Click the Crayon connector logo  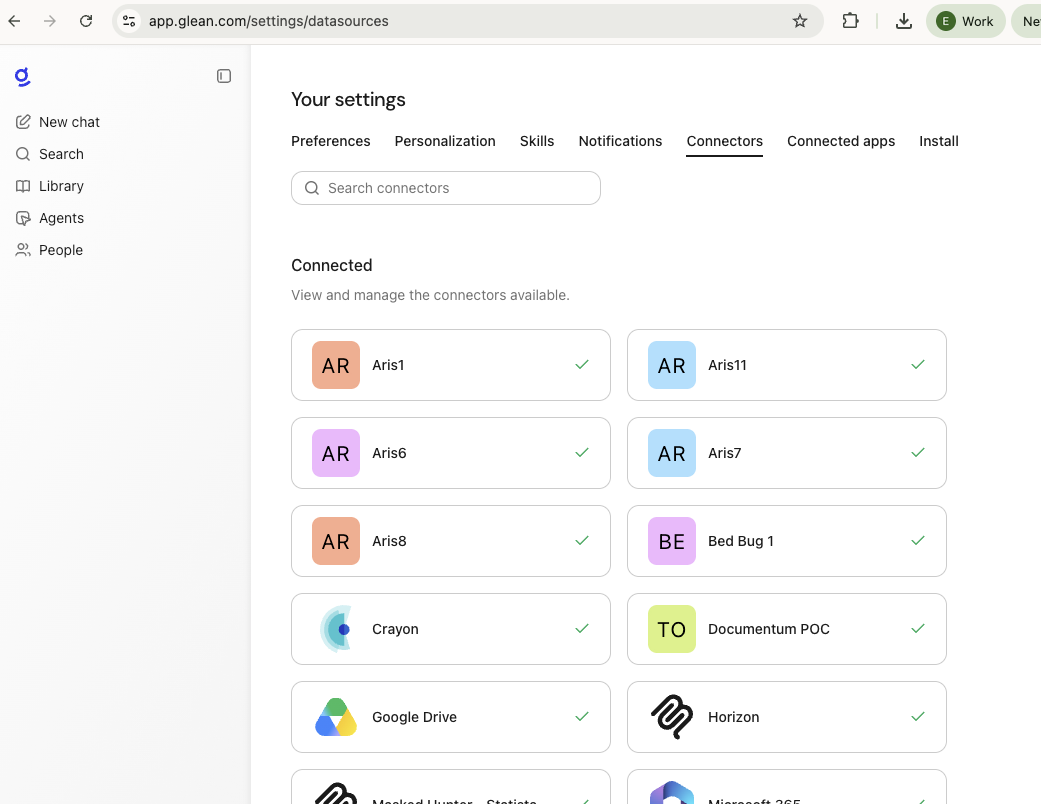click(x=336, y=629)
